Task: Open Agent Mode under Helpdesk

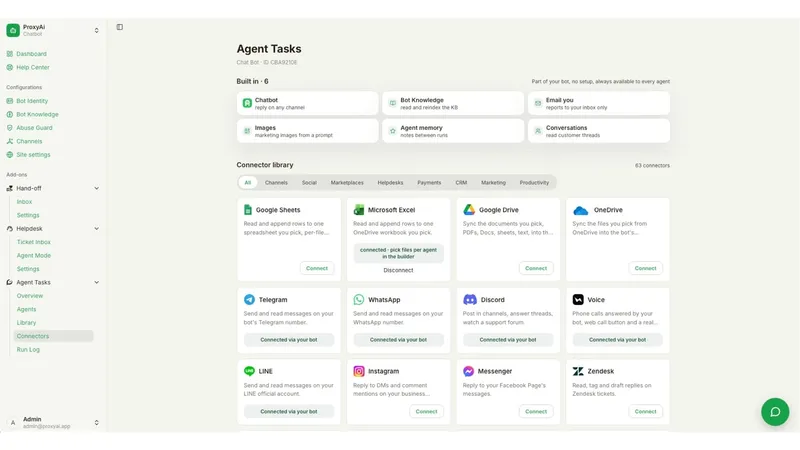Action: click(34, 255)
